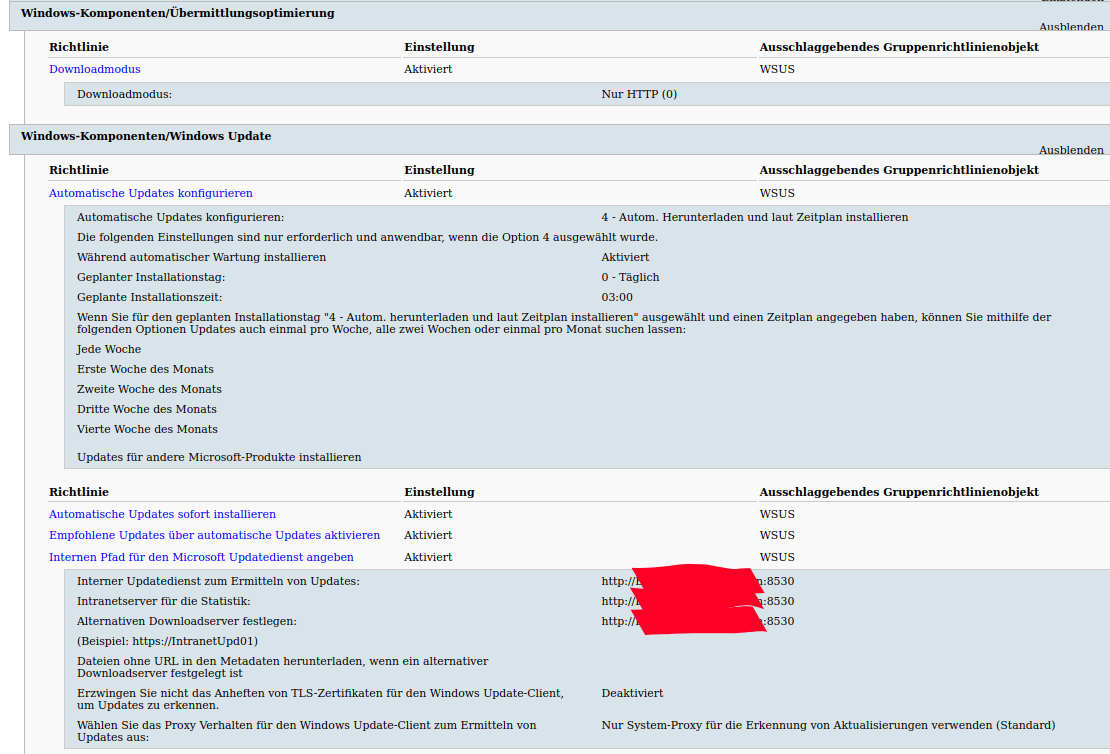Click 'Ausschlaggebendes Gruppenrichtlinienobjekt' header above Downloadmodus row
Viewport: 1110px width, 754px height.
899,47
